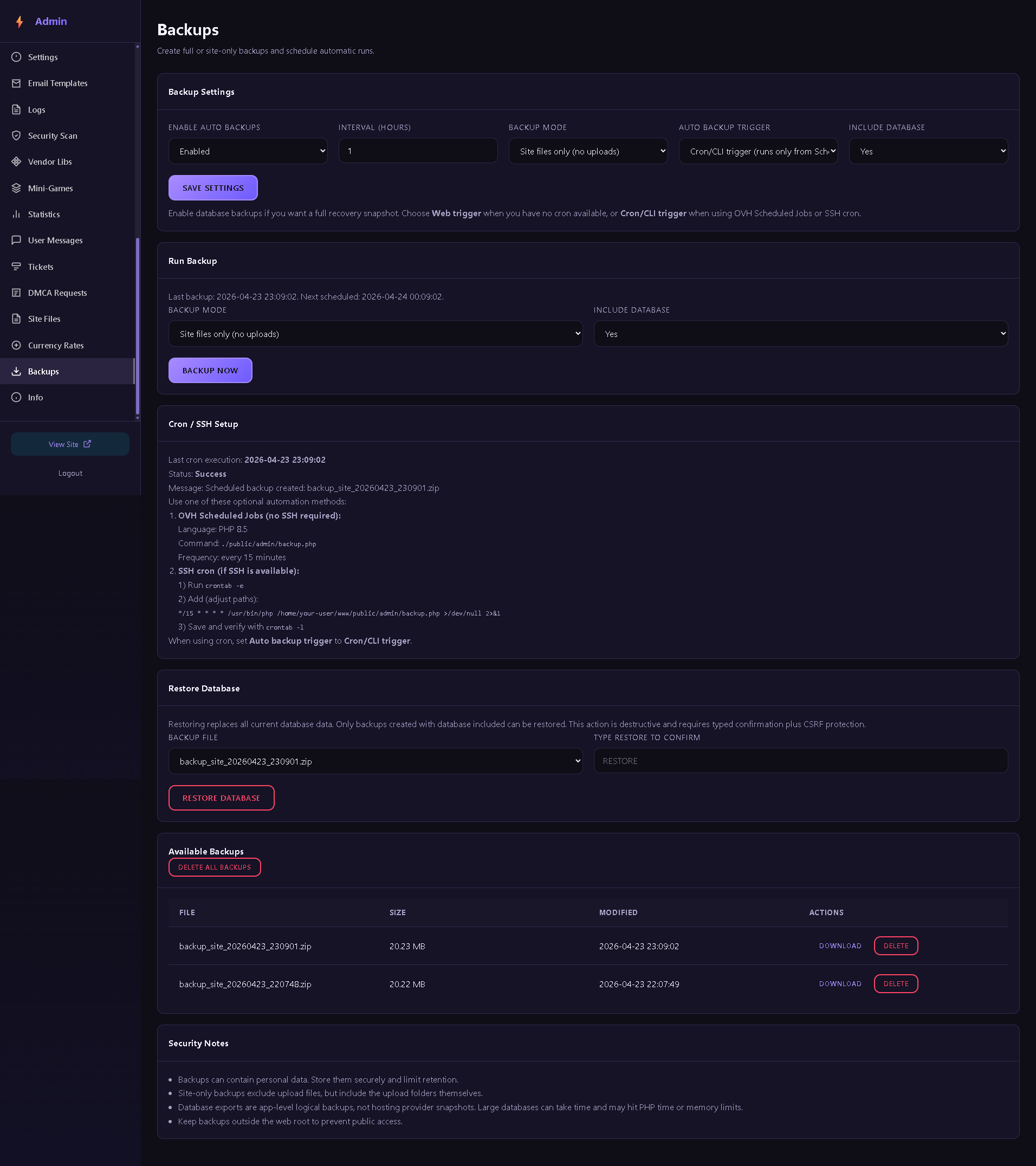Delete backup_site_20260423_230901.zip
Screen dimensions: 1036x1166
pyautogui.click(x=896, y=946)
